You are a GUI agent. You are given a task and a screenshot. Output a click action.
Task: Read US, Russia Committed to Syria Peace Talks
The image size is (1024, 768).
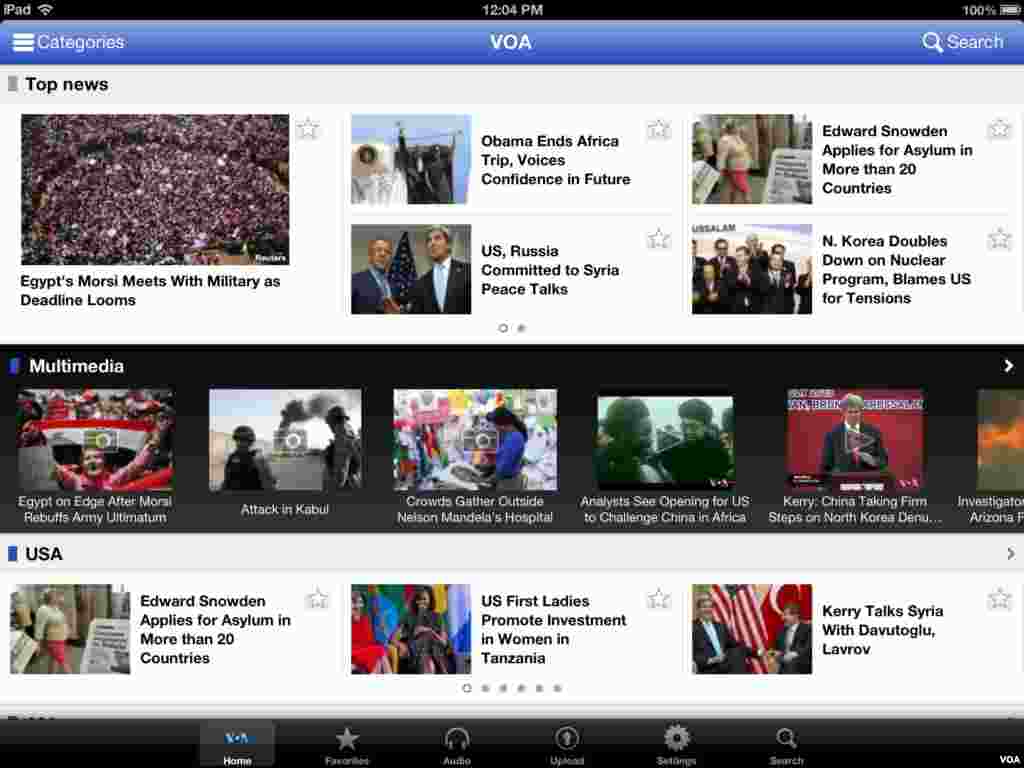point(550,270)
